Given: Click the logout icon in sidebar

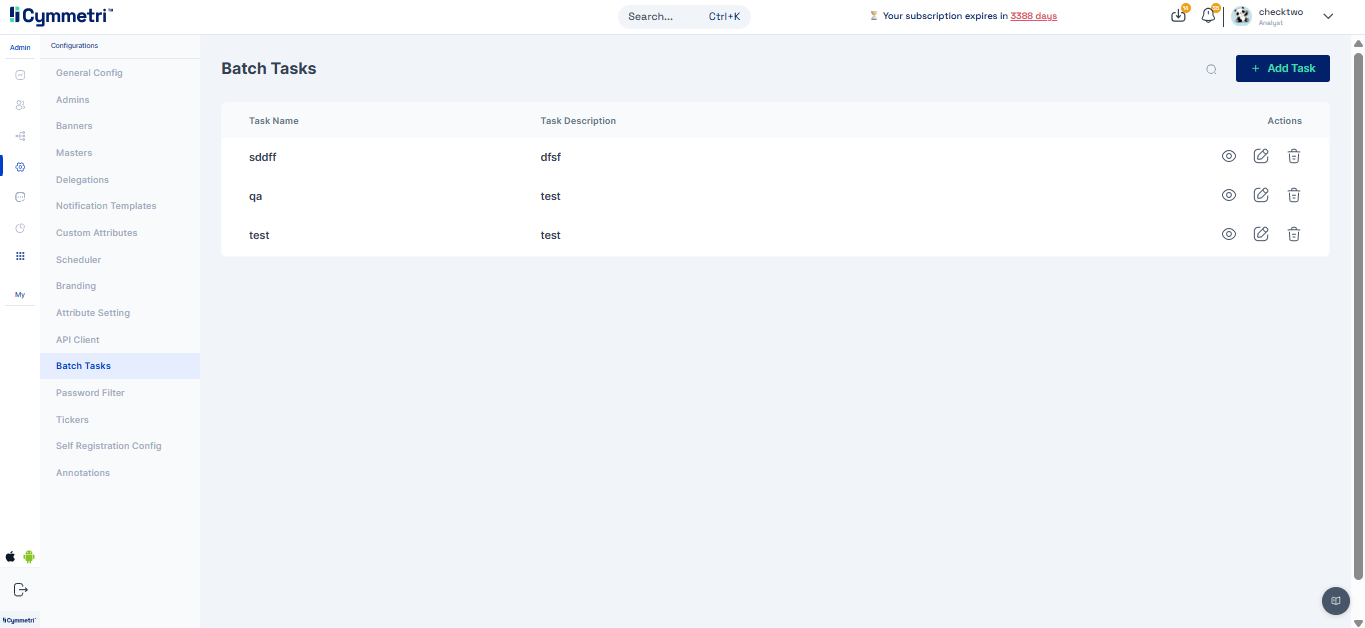Looking at the screenshot, I should click(20, 589).
